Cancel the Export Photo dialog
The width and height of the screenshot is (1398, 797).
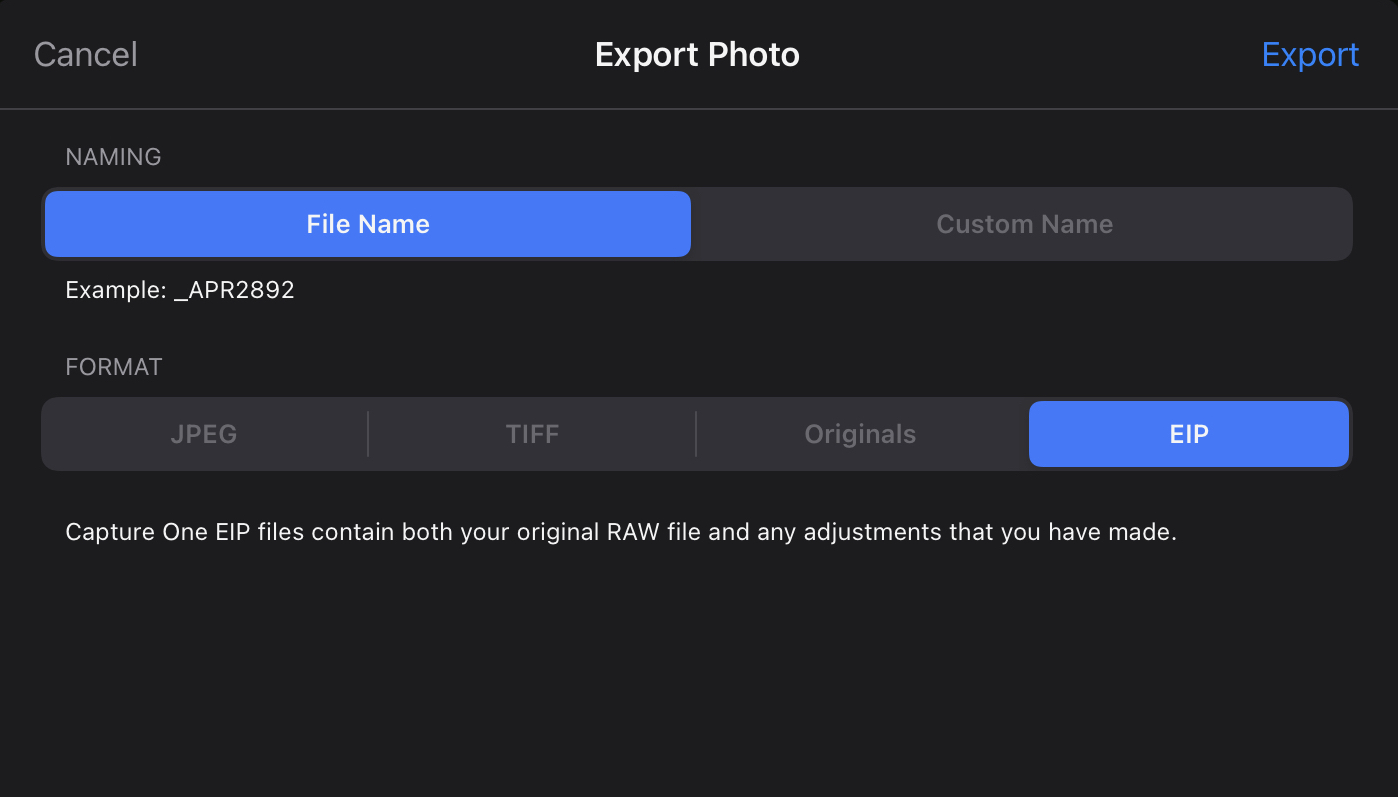pos(86,54)
